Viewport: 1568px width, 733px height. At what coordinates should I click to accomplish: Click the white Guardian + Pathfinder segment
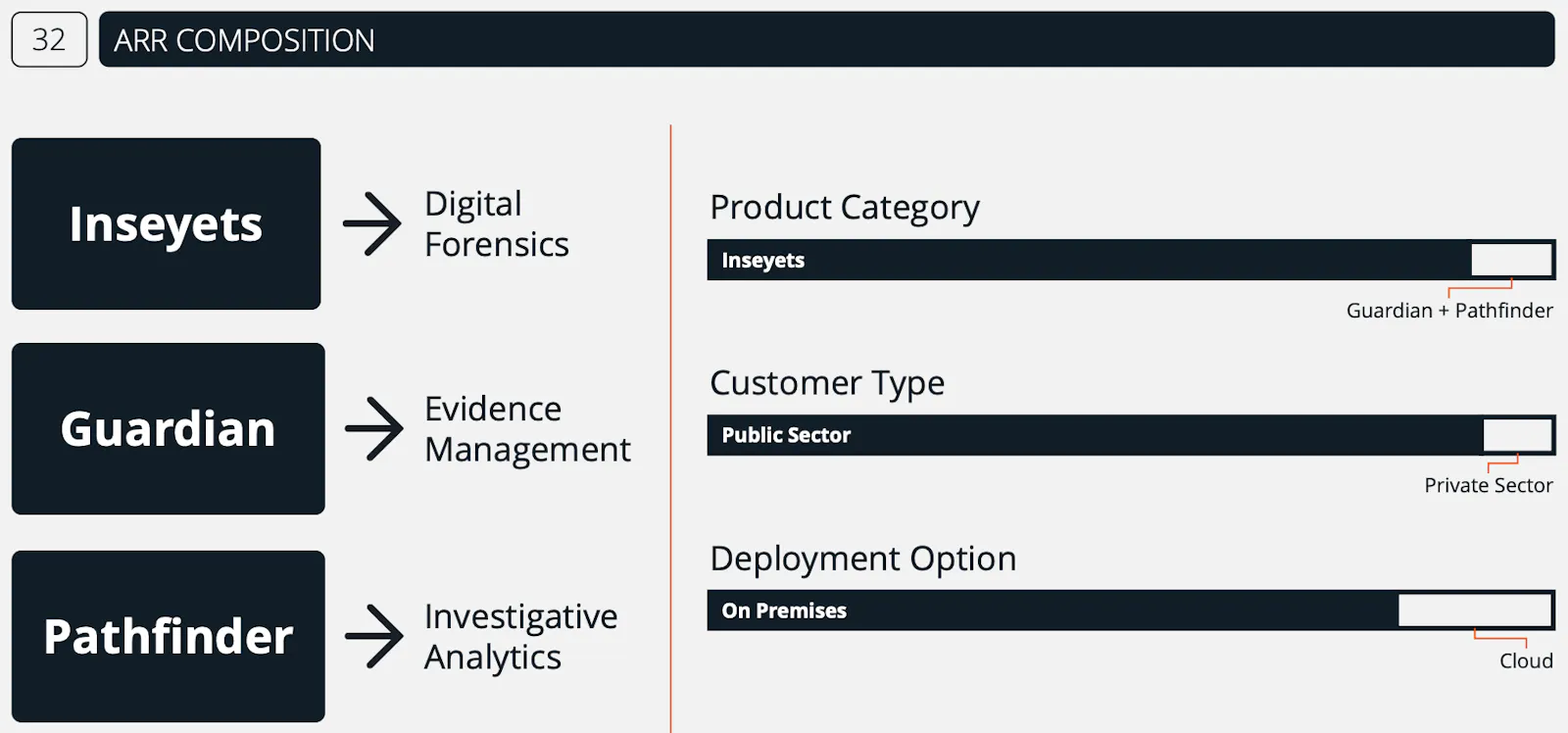(x=1512, y=260)
